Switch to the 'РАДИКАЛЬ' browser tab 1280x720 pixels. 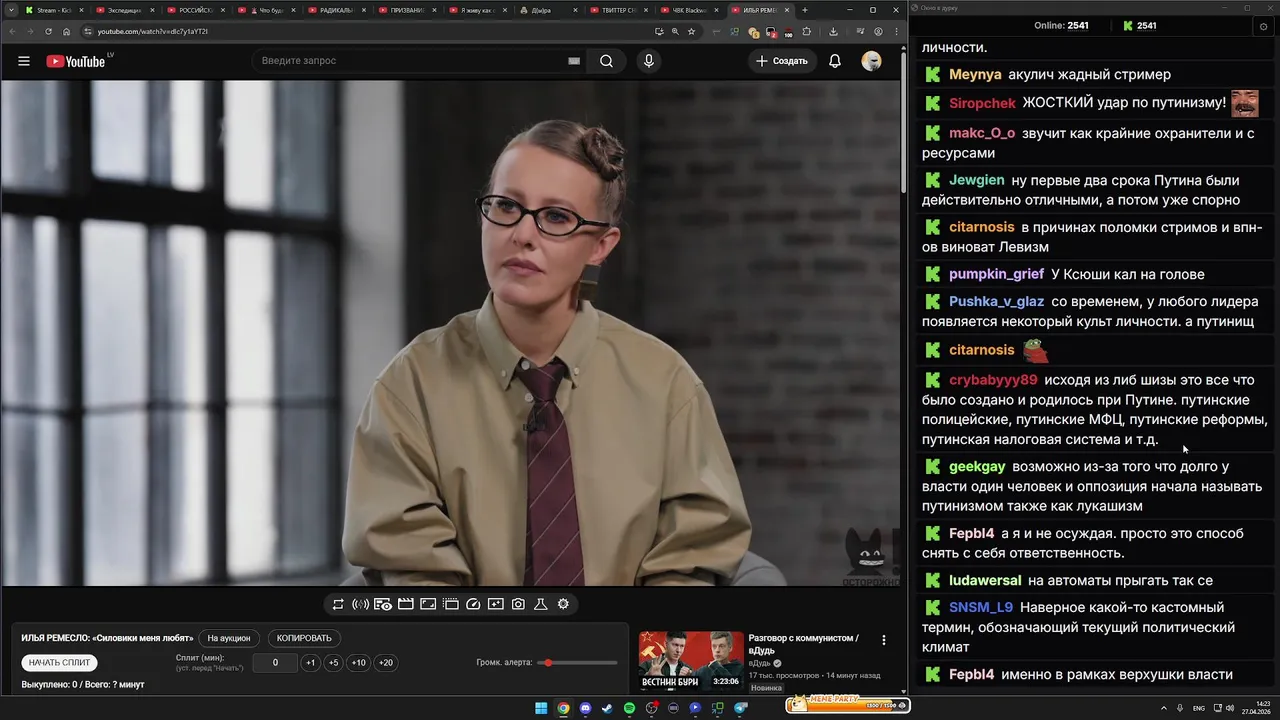(x=337, y=10)
